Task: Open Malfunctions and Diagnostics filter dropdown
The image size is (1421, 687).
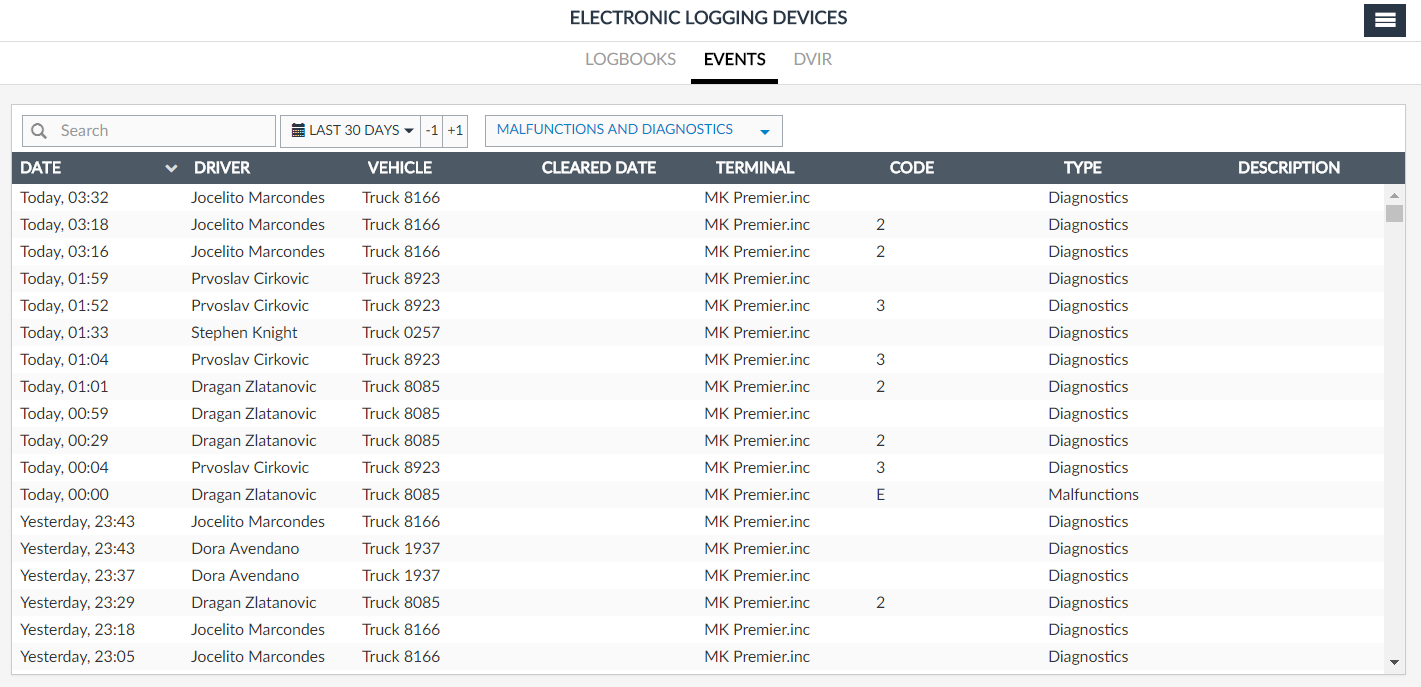Action: point(633,131)
